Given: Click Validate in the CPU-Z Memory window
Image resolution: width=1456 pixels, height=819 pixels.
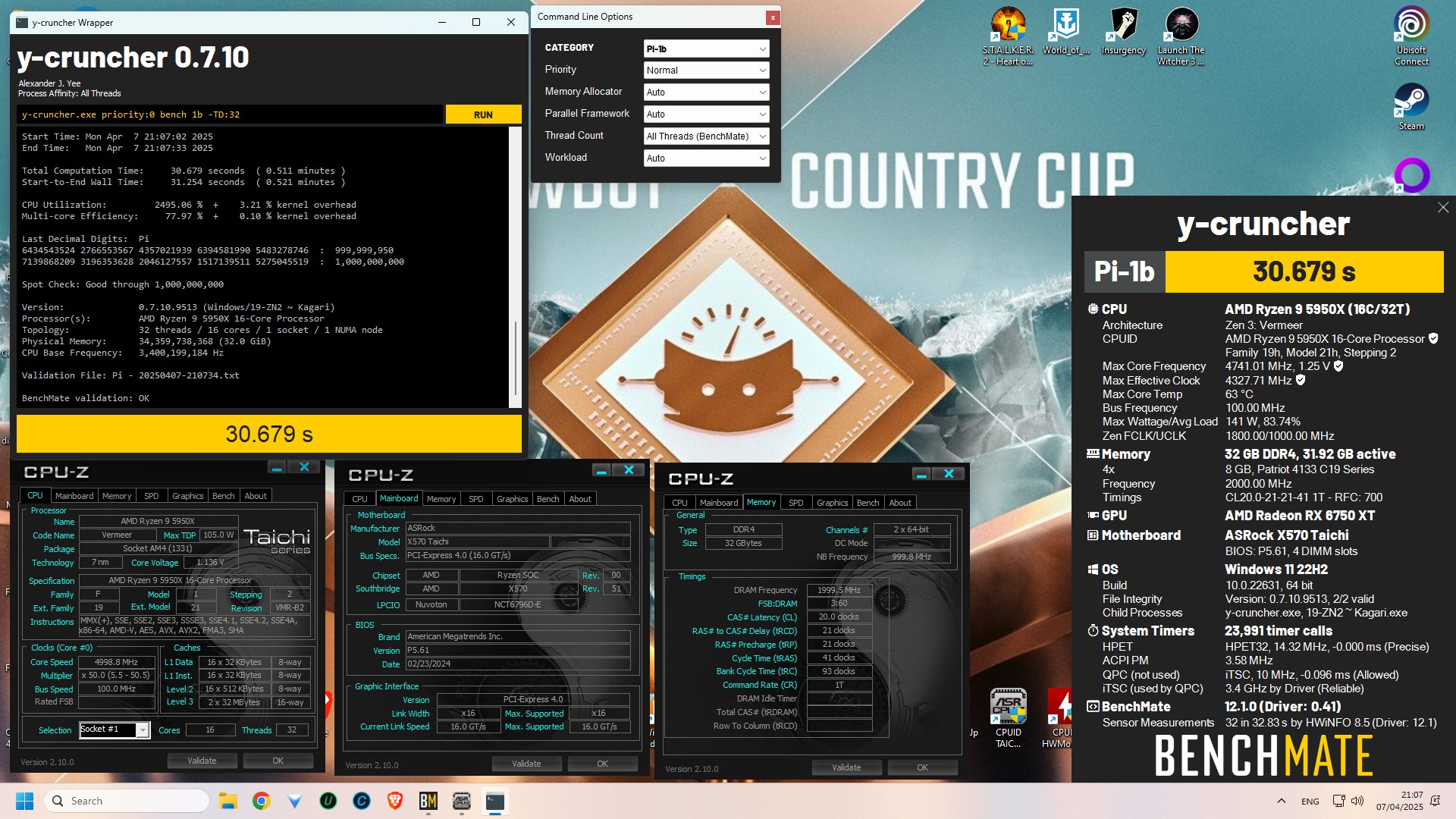Looking at the screenshot, I should (846, 767).
